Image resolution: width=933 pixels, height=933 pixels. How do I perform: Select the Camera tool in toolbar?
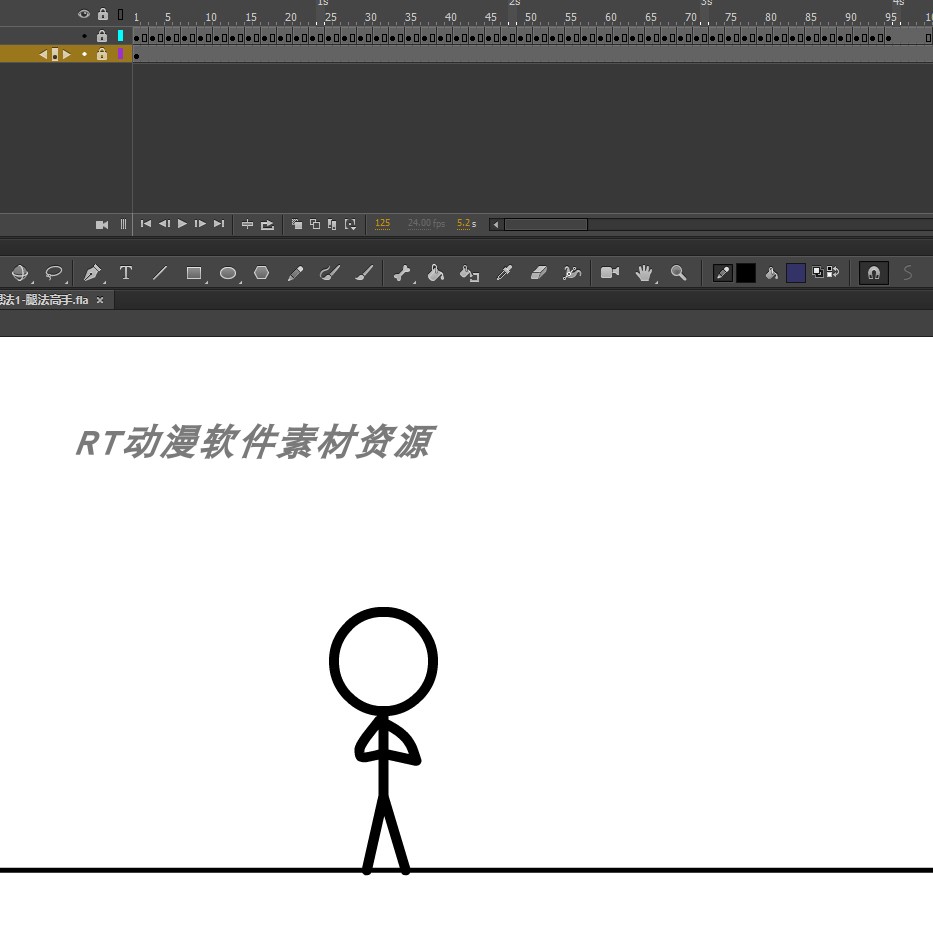[x=610, y=272]
